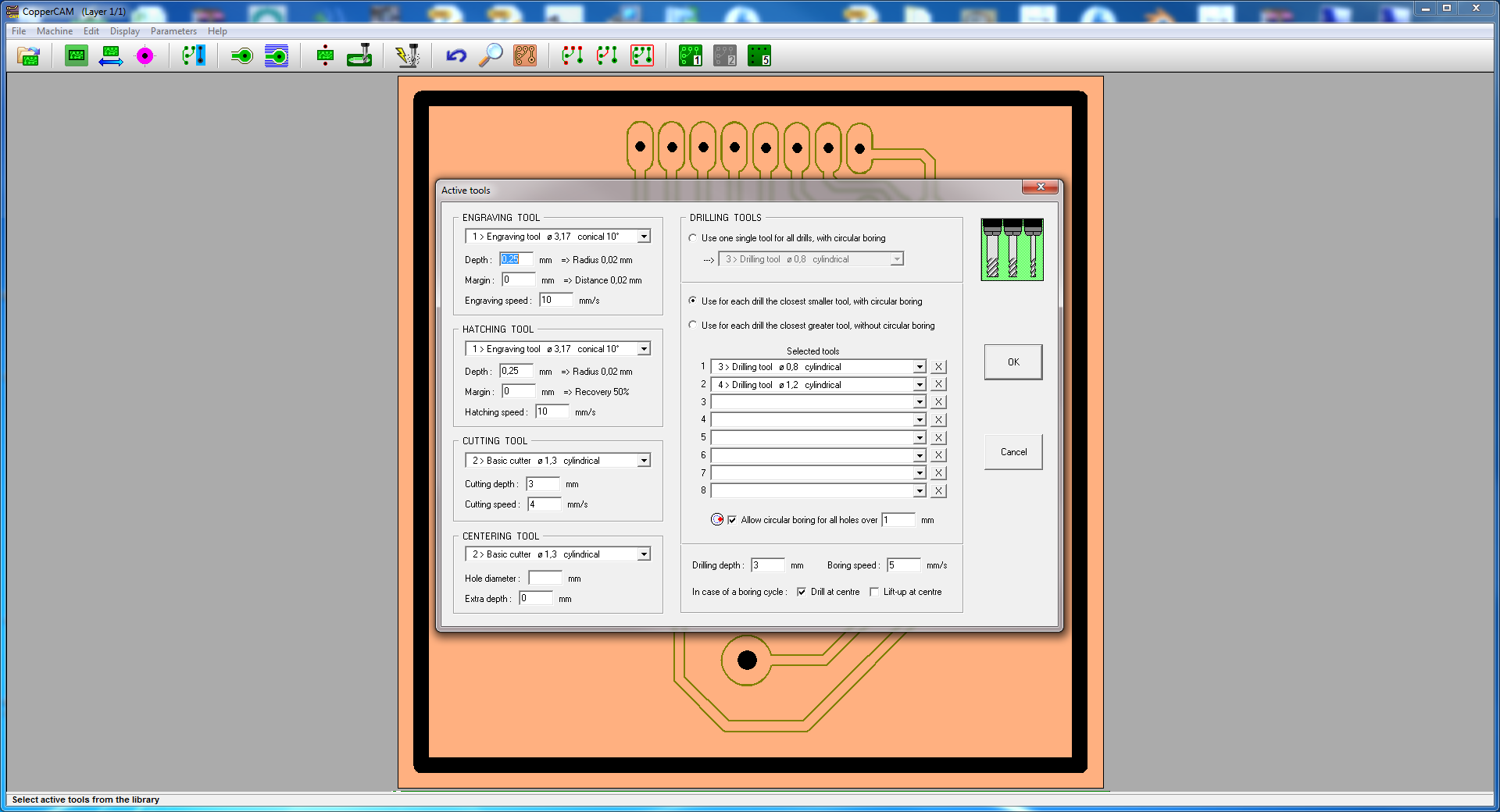
Task: Click the drill bits illustration in Active tools
Action: tap(1012, 249)
